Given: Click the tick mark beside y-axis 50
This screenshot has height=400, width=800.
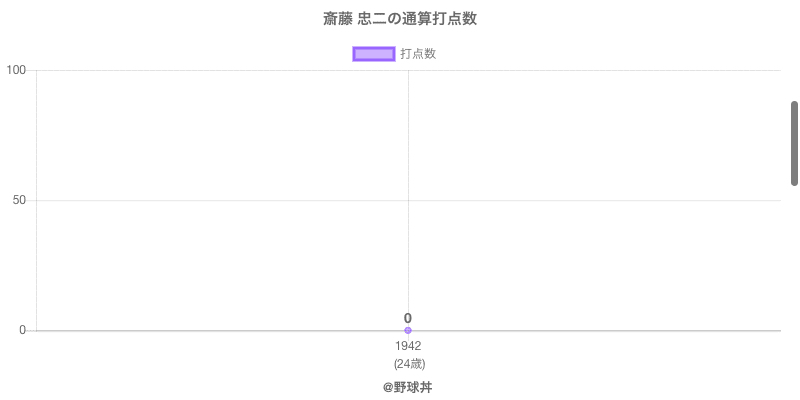Looking at the screenshot, I should tap(32, 200).
